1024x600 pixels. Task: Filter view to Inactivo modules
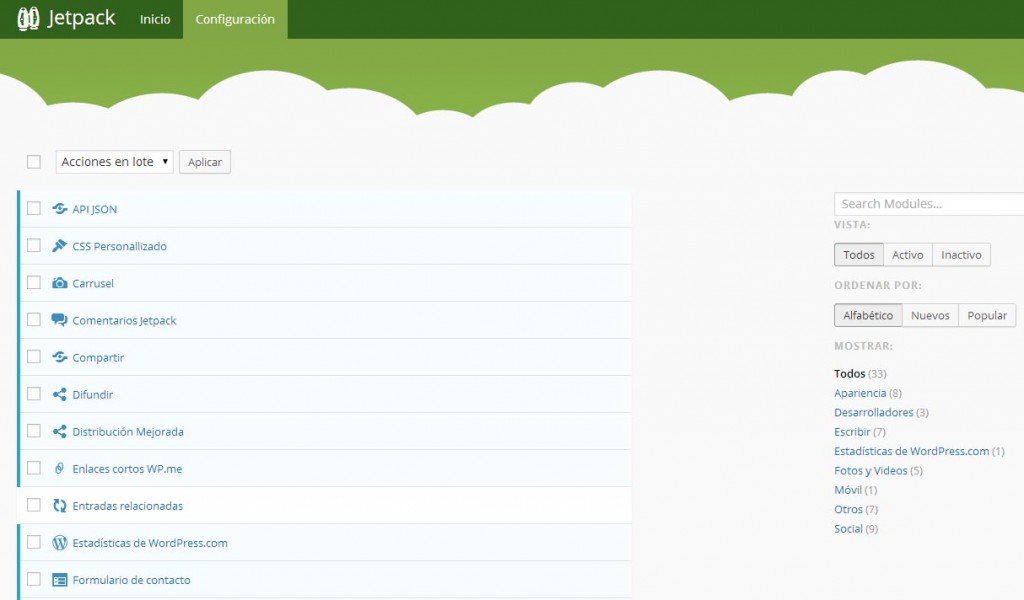click(961, 255)
